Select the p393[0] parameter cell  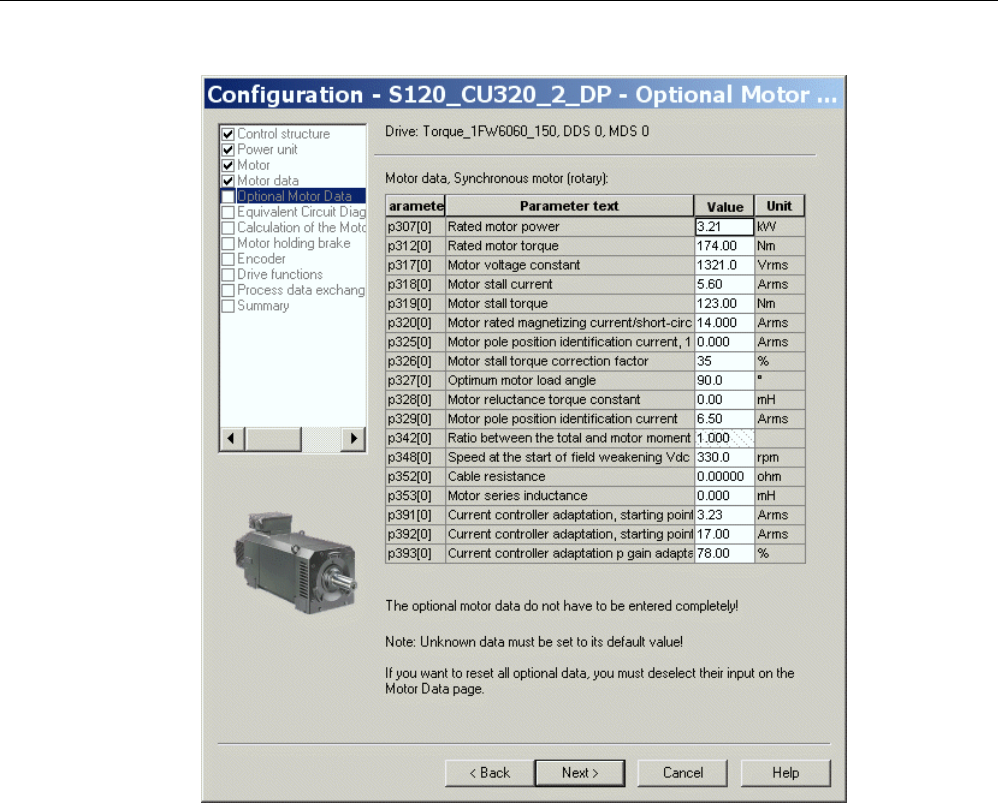point(415,553)
